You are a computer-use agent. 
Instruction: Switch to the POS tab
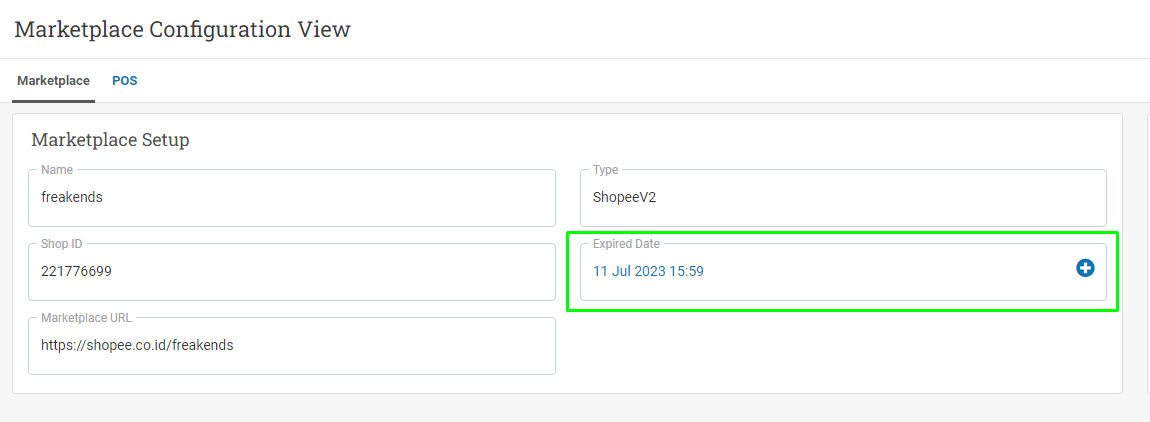point(125,81)
